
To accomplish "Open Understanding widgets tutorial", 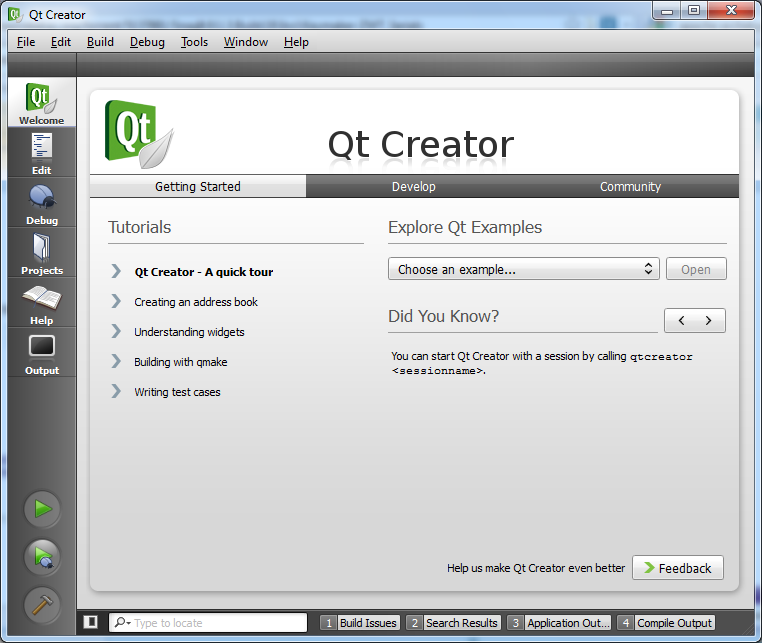I will [x=189, y=332].
